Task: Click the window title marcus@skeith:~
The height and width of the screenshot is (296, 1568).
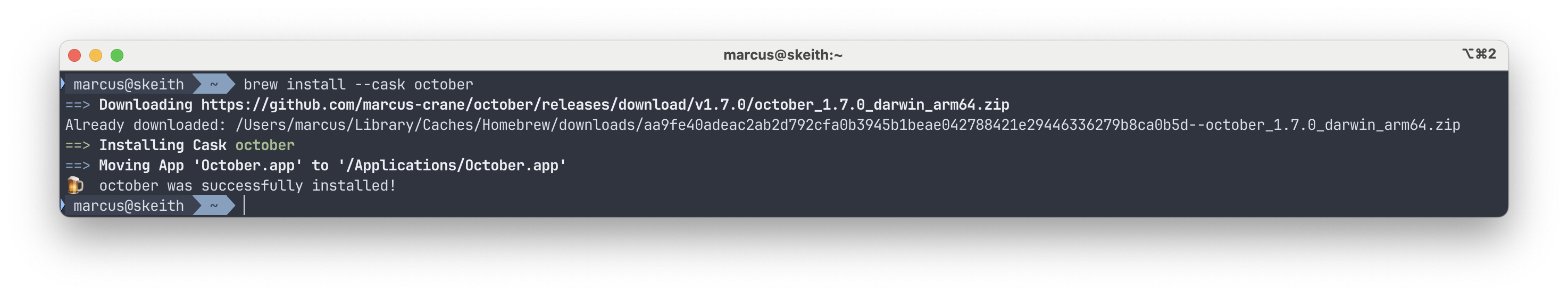Action: 783,55
